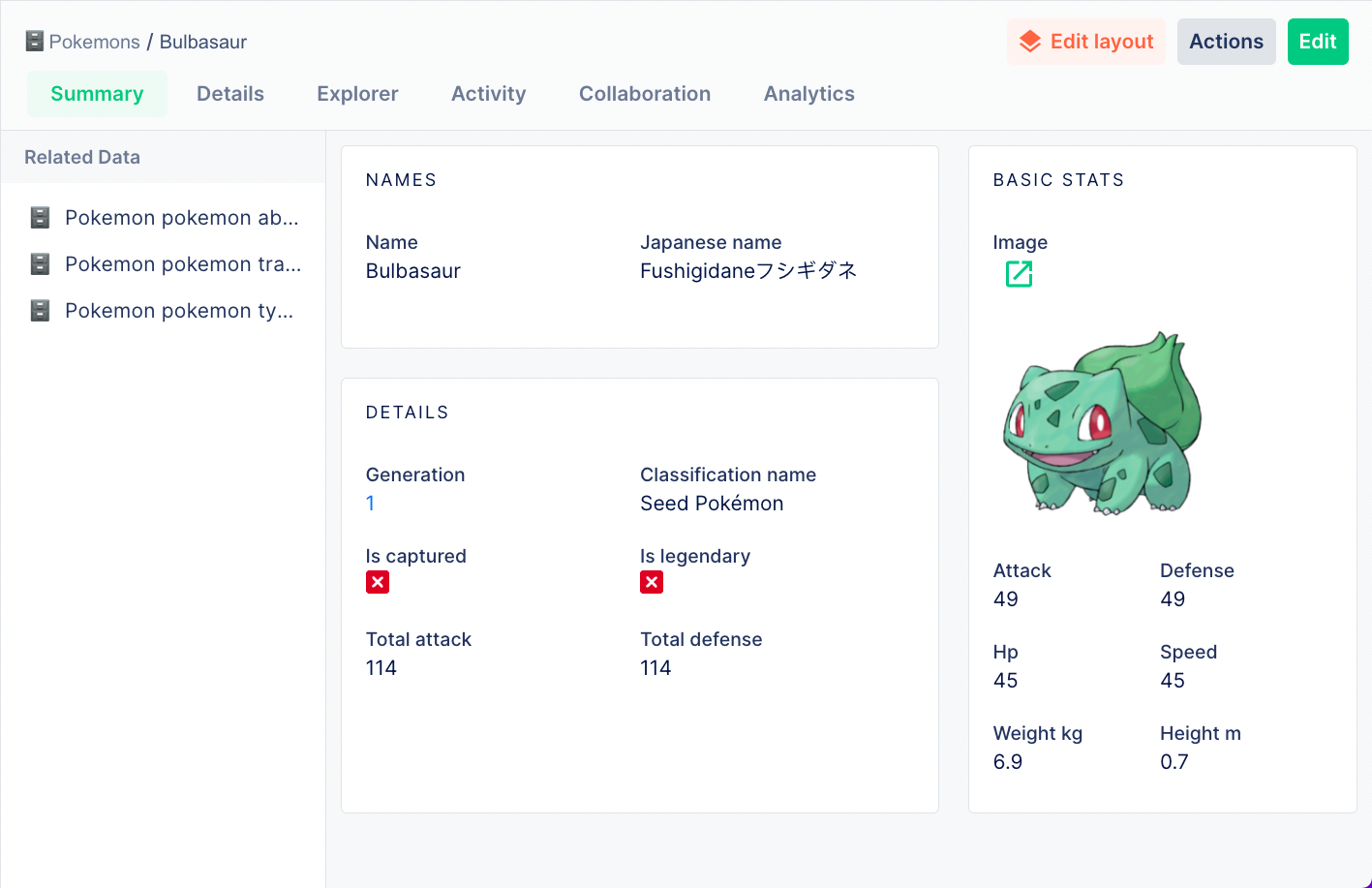Click the Defense value 49
This screenshot has height=888, width=1372.
point(1173,599)
